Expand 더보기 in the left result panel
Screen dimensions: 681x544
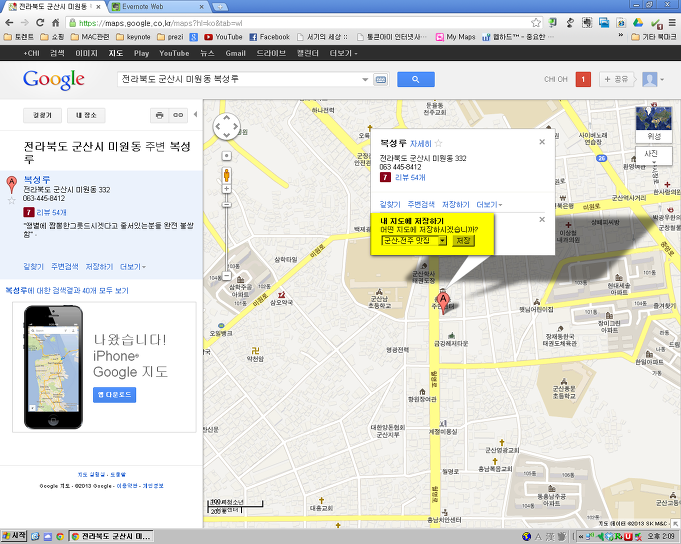133,267
